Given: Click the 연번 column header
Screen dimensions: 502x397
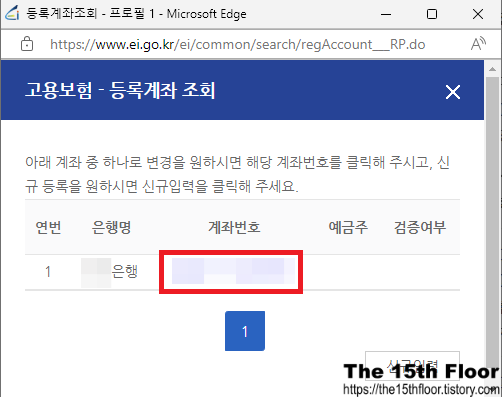Looking at the screenshot, I should pos(48,227).
